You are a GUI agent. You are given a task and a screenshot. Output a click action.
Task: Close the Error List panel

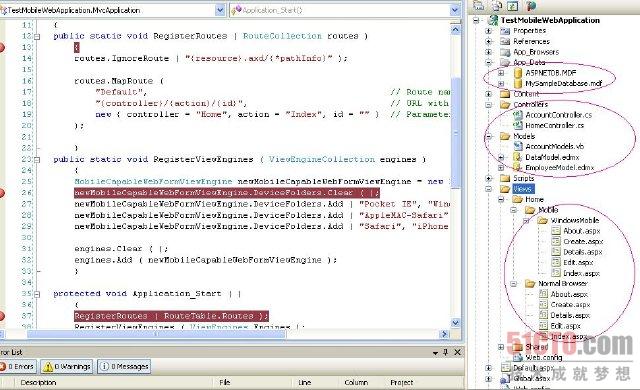click(x=458, y=352)
